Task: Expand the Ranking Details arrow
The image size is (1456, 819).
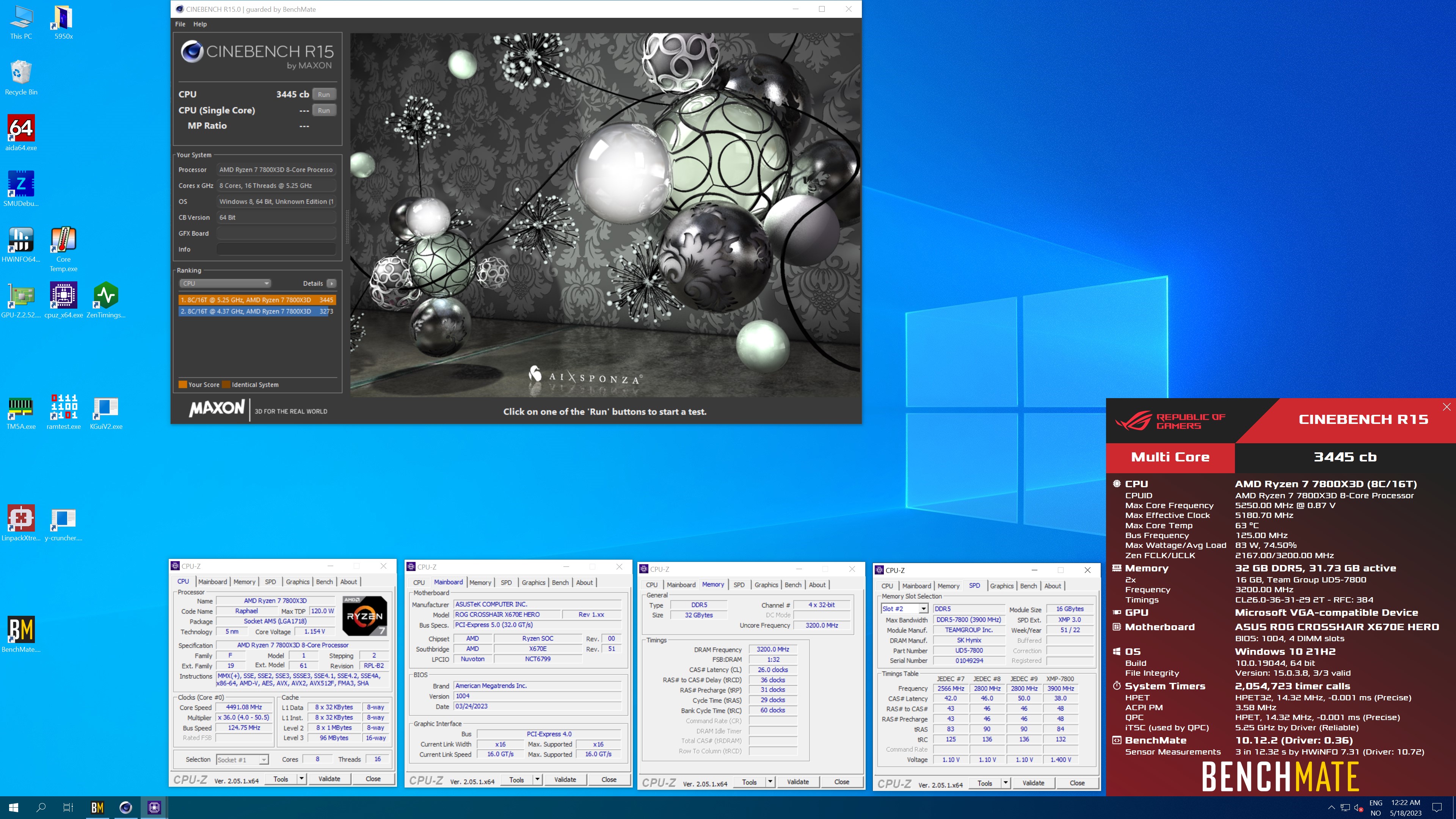Action: pos(332,283)
